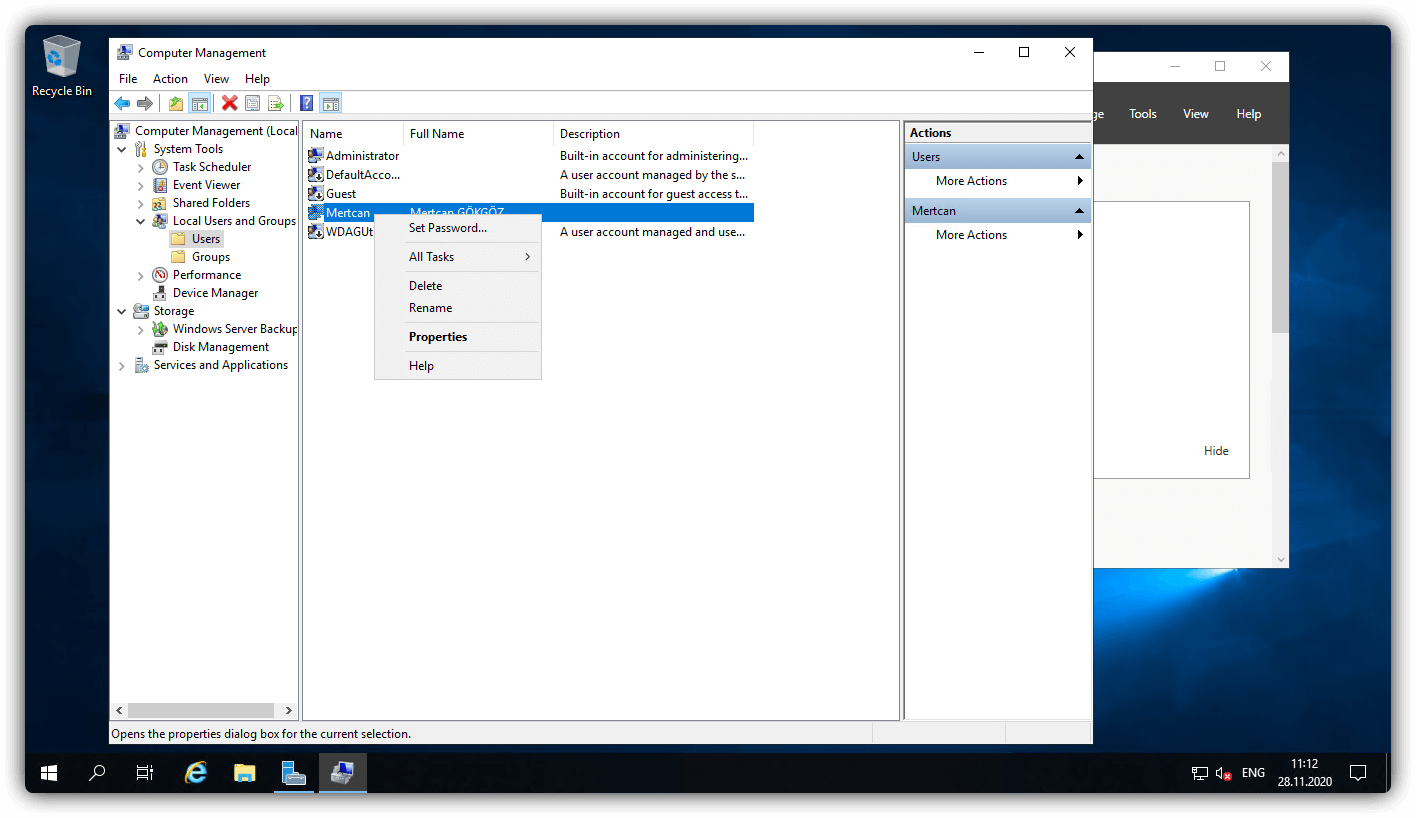Screen dimensions: 1416x818
Task: Click the Task Scheduler clock icon
Action: coord(160,167)
